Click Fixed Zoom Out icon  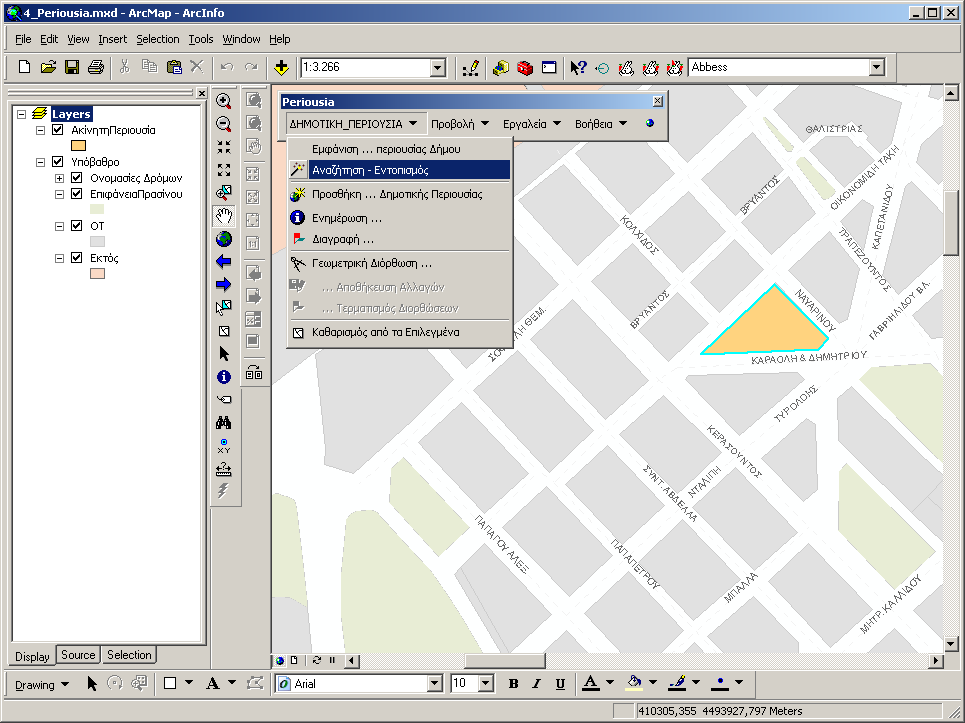coord(224,170)
